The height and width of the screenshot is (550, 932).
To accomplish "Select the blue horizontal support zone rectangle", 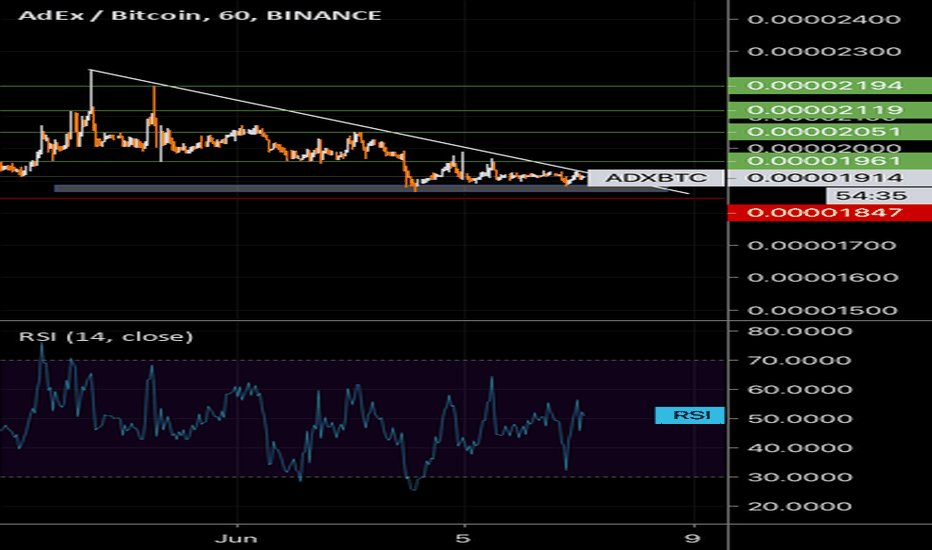I will (x=360, y=188).
